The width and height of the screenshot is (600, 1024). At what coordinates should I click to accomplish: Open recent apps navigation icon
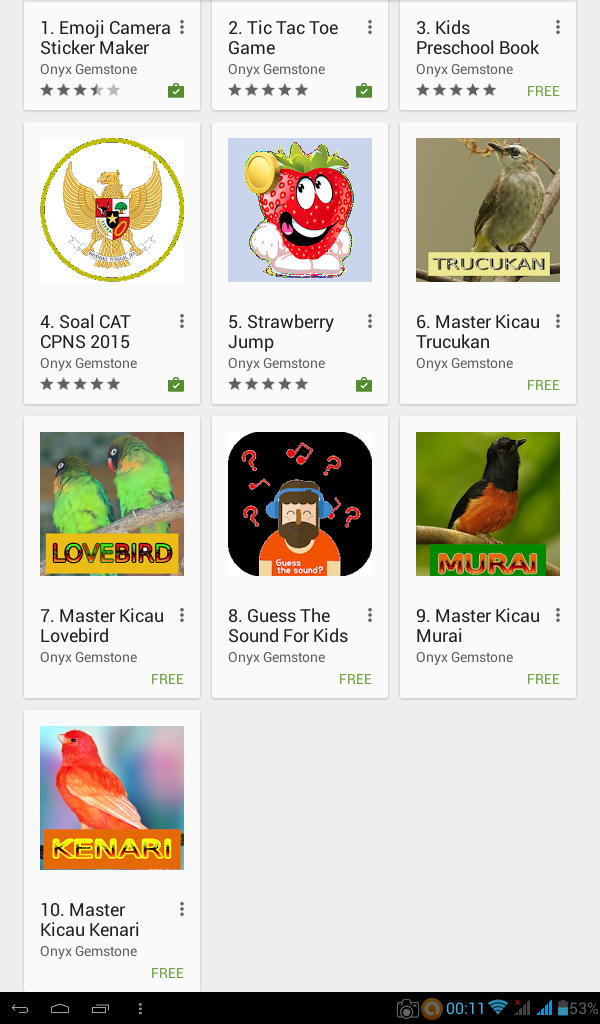100,1008
